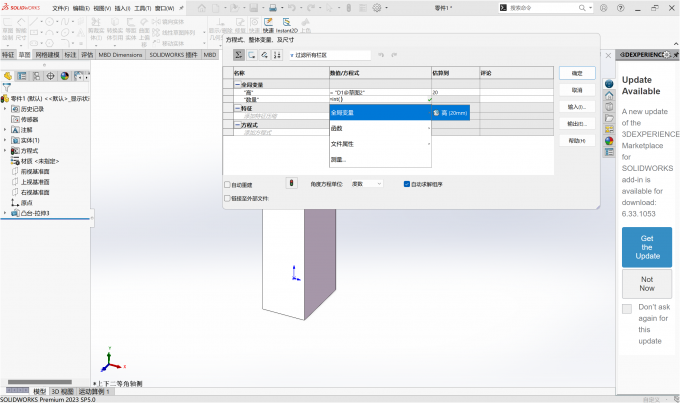Click the 确定 button in equations dialog

tap(577, 73)
